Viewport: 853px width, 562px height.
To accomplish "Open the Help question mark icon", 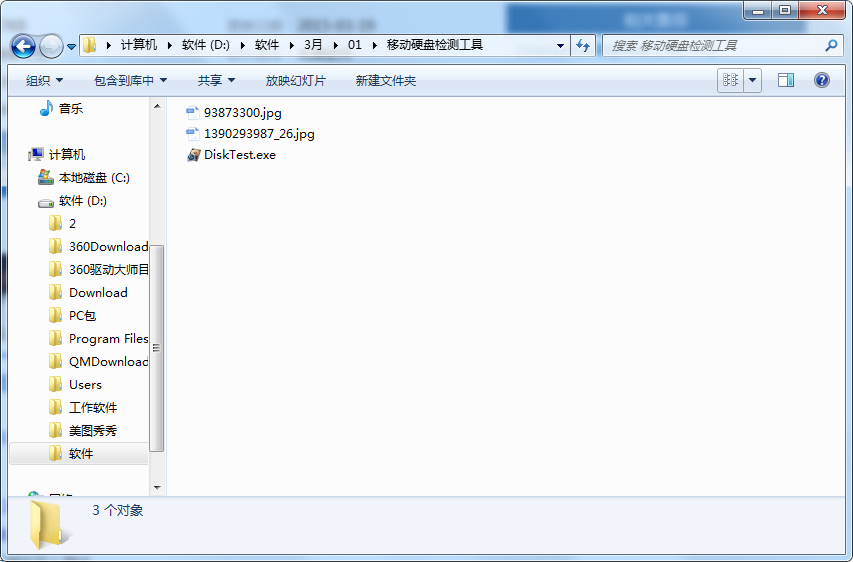I will pyautogui.click(x=822, y=80).
